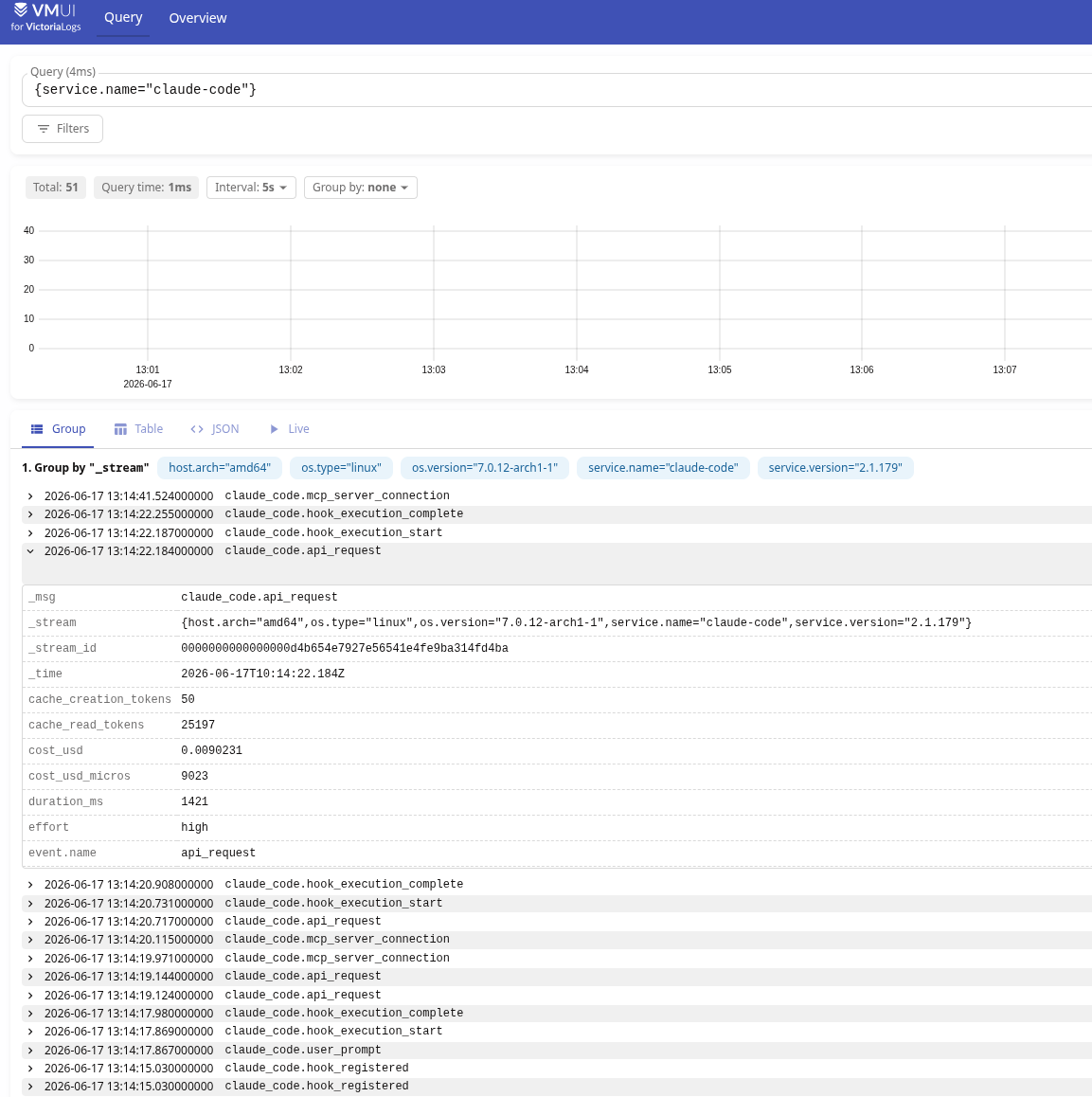Viewport: 1092px width, 1097px height.
Task: Click the Total: 51 badge
Action: pos(55,188)
